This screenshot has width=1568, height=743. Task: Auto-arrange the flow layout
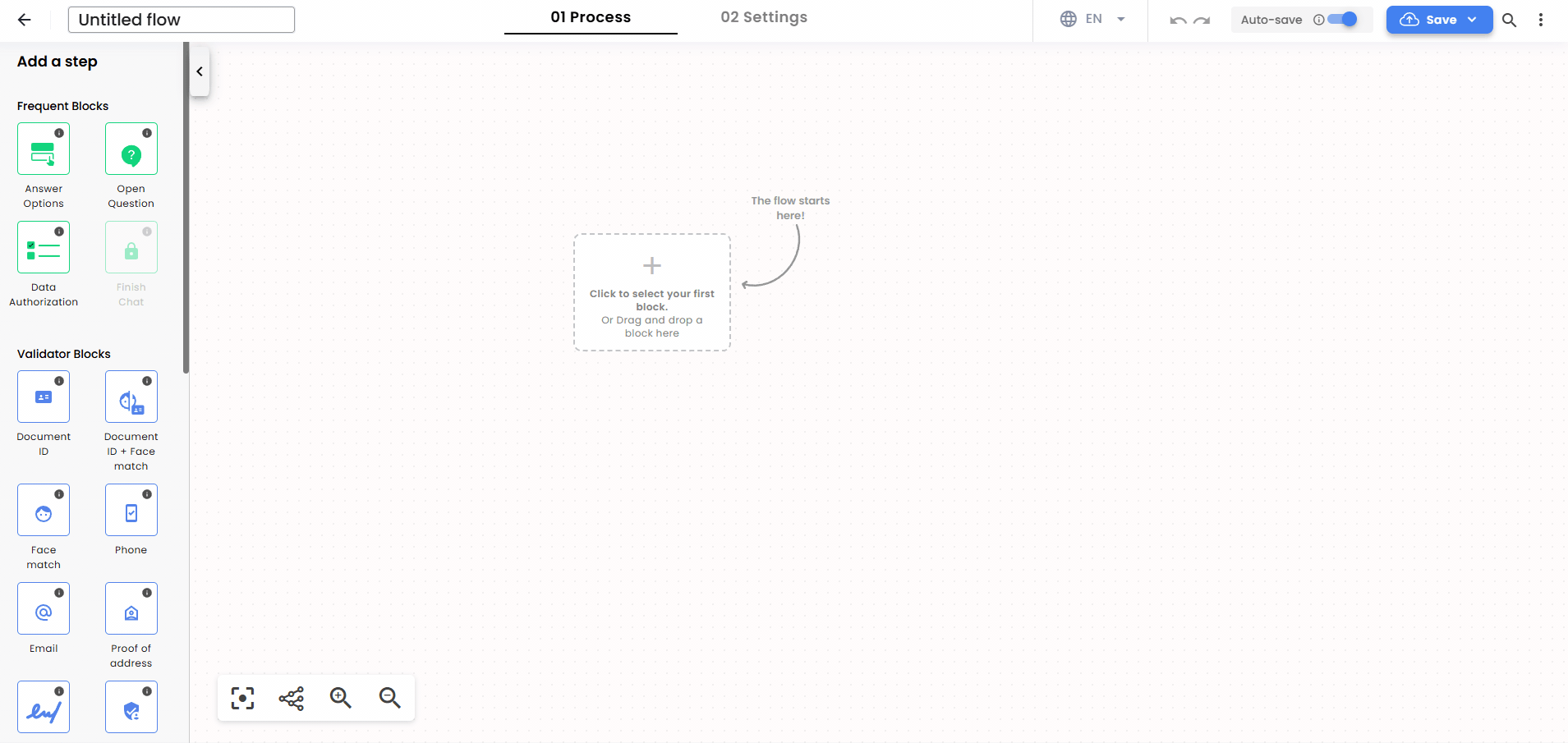(x=291, y=698)
